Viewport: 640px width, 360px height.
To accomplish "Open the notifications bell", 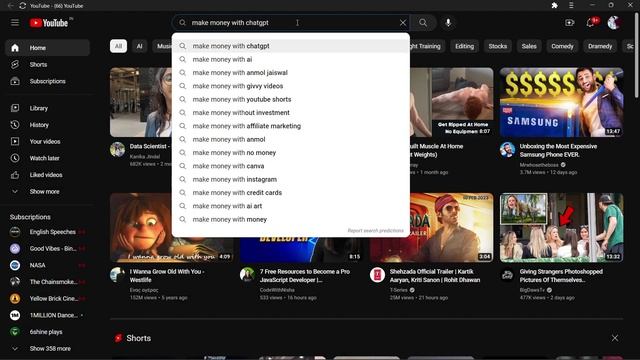I will point(590,23).
